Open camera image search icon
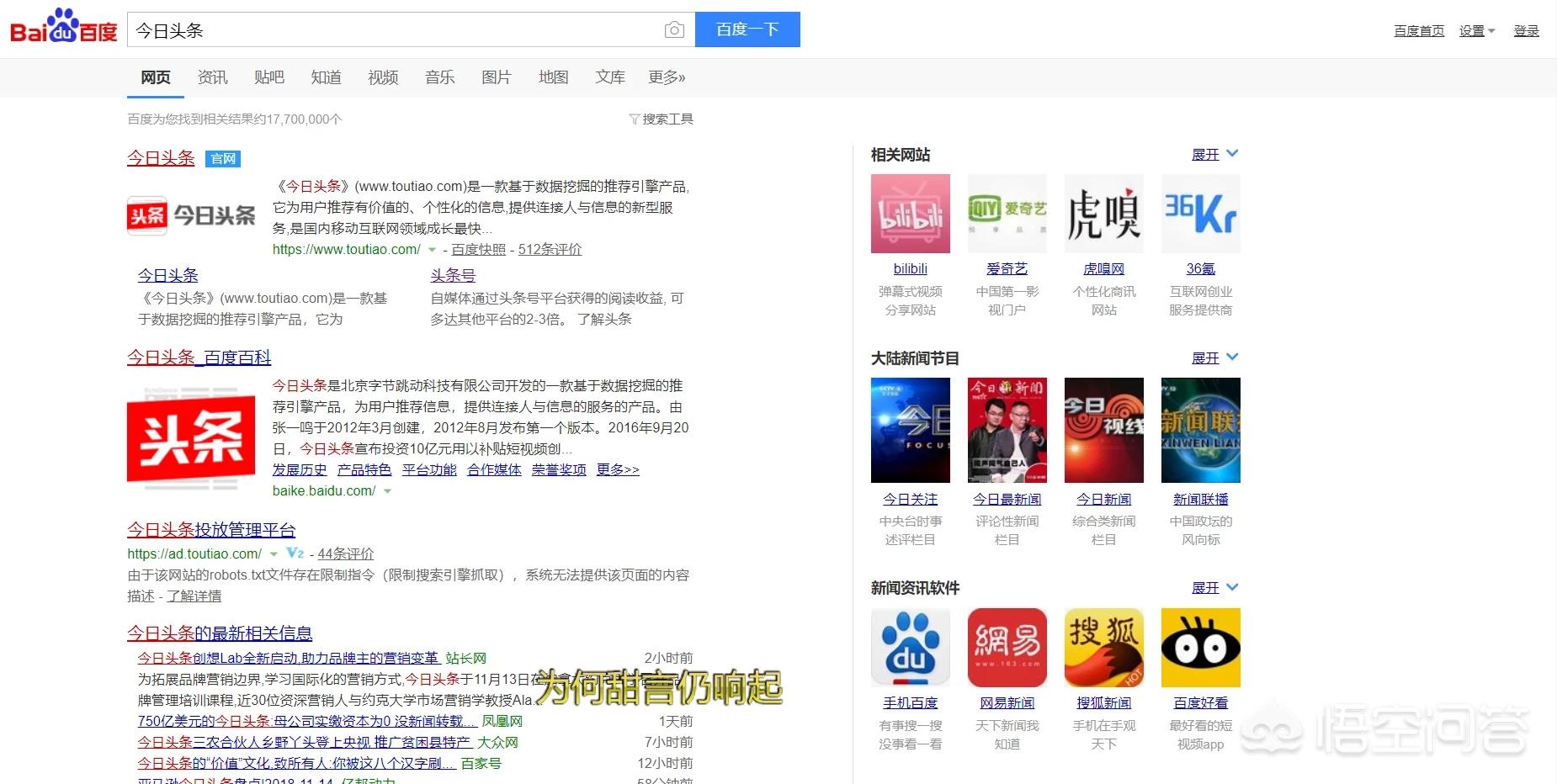 click(674, 30)
